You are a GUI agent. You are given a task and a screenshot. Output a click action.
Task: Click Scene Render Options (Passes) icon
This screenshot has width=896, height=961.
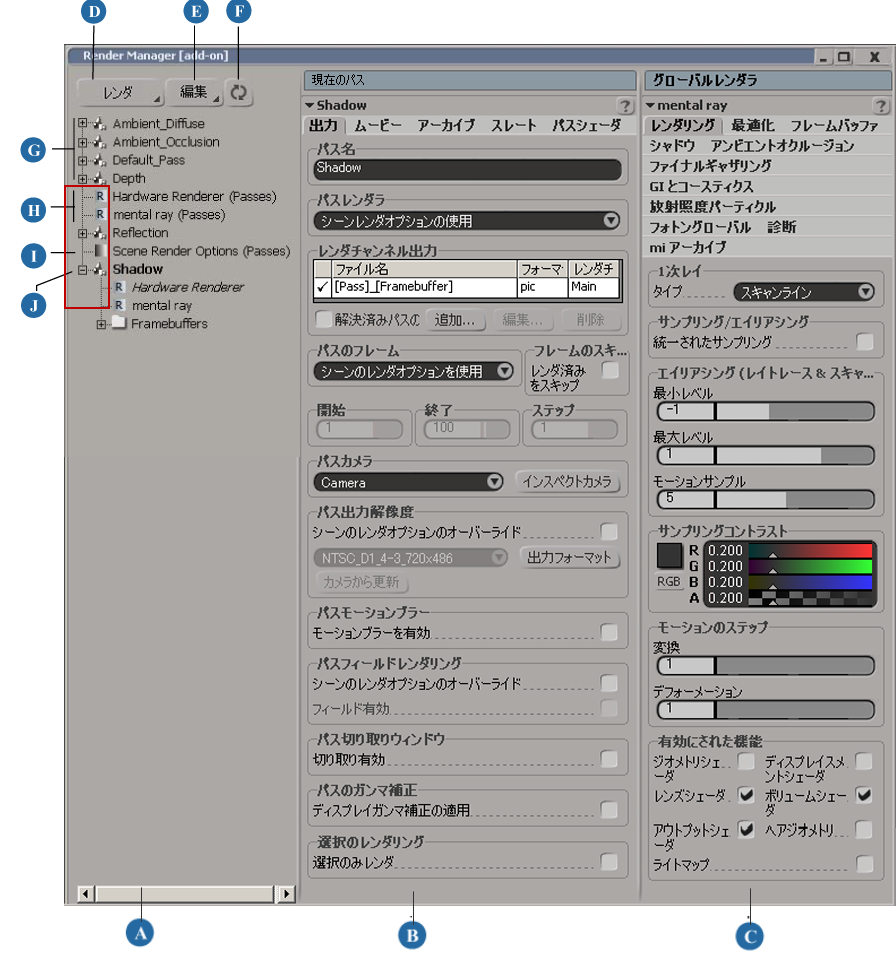[101, 251]
